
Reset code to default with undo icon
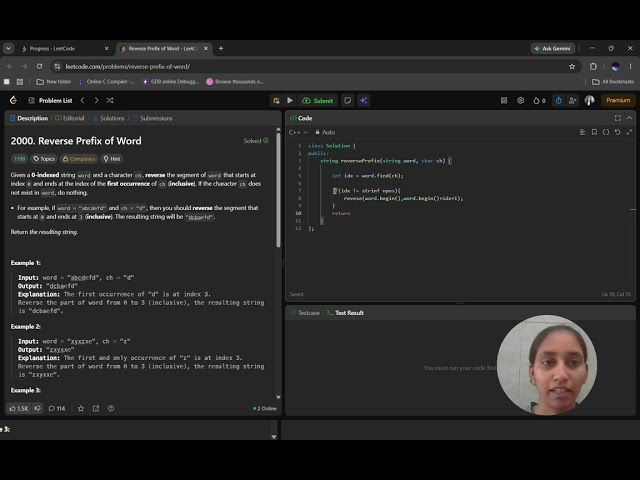point(618,132)
